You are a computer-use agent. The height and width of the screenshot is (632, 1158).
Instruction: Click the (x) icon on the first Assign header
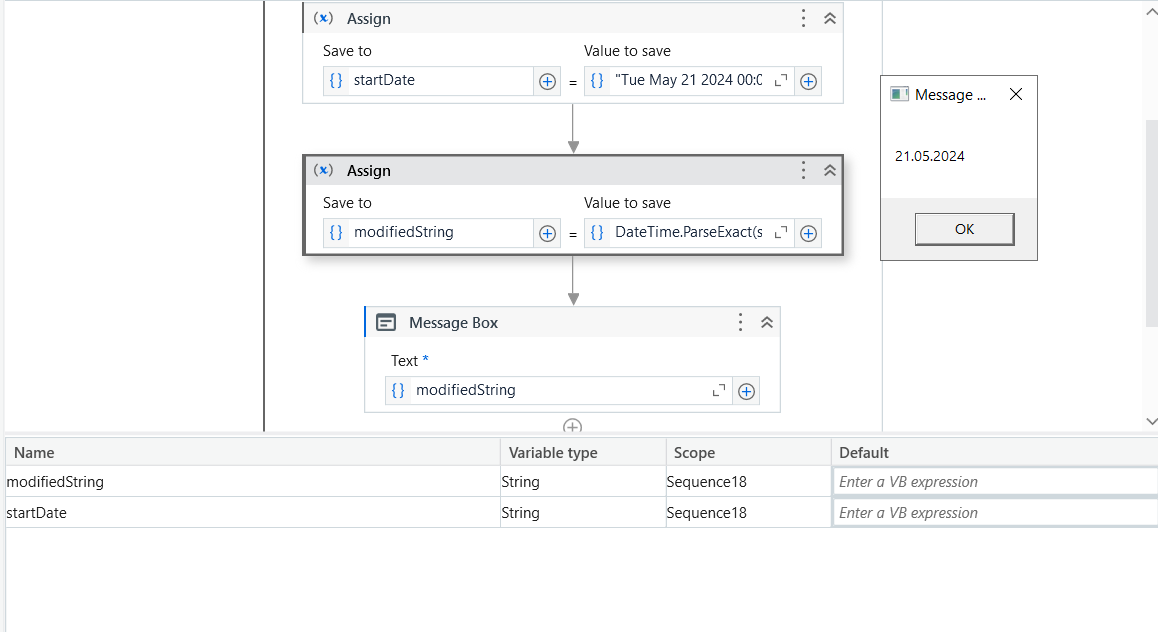coord(323,17)
